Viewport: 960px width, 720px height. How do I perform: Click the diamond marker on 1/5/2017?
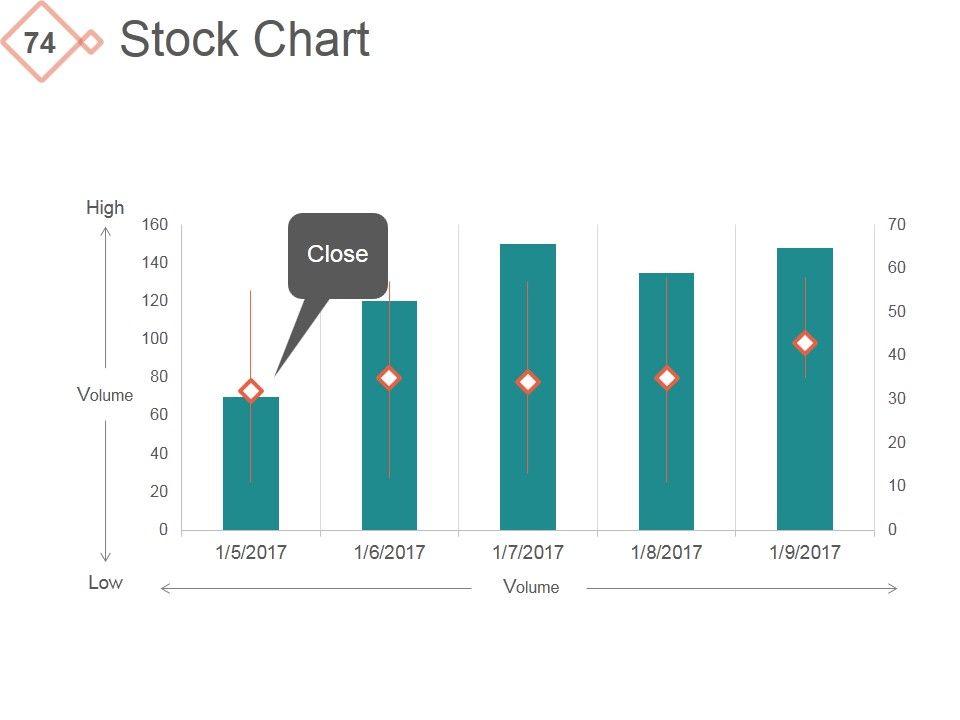[x=251, y=391]
